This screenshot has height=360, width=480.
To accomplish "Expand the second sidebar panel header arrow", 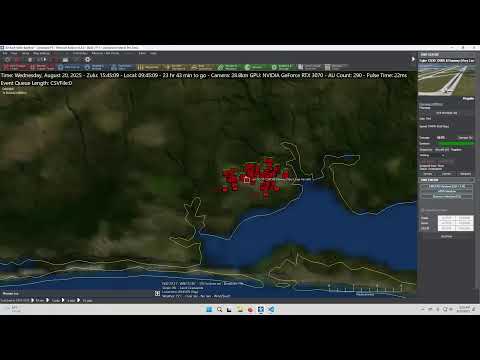I will coord(472,180).
